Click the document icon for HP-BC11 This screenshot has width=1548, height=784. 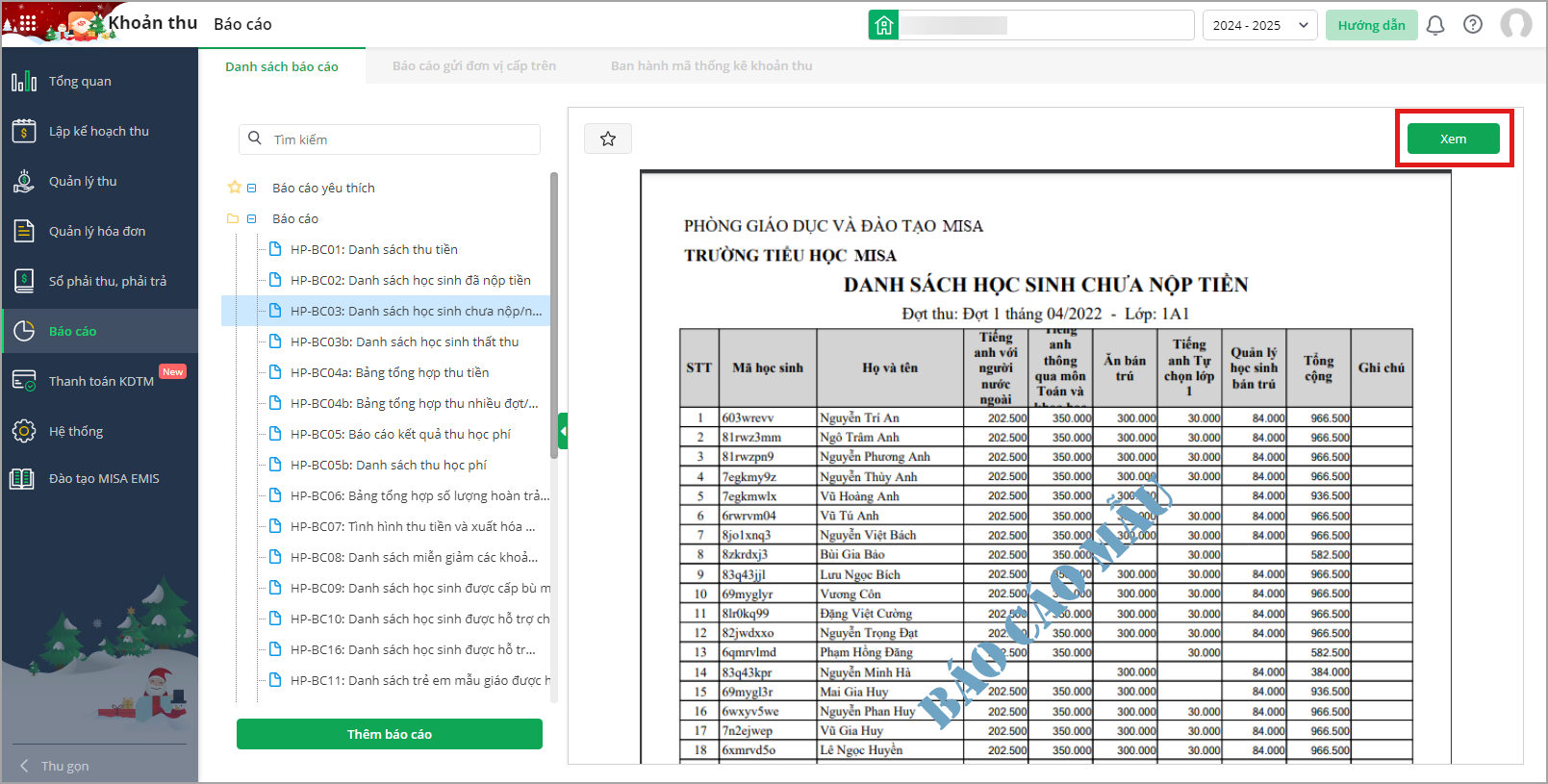[275, 680]
